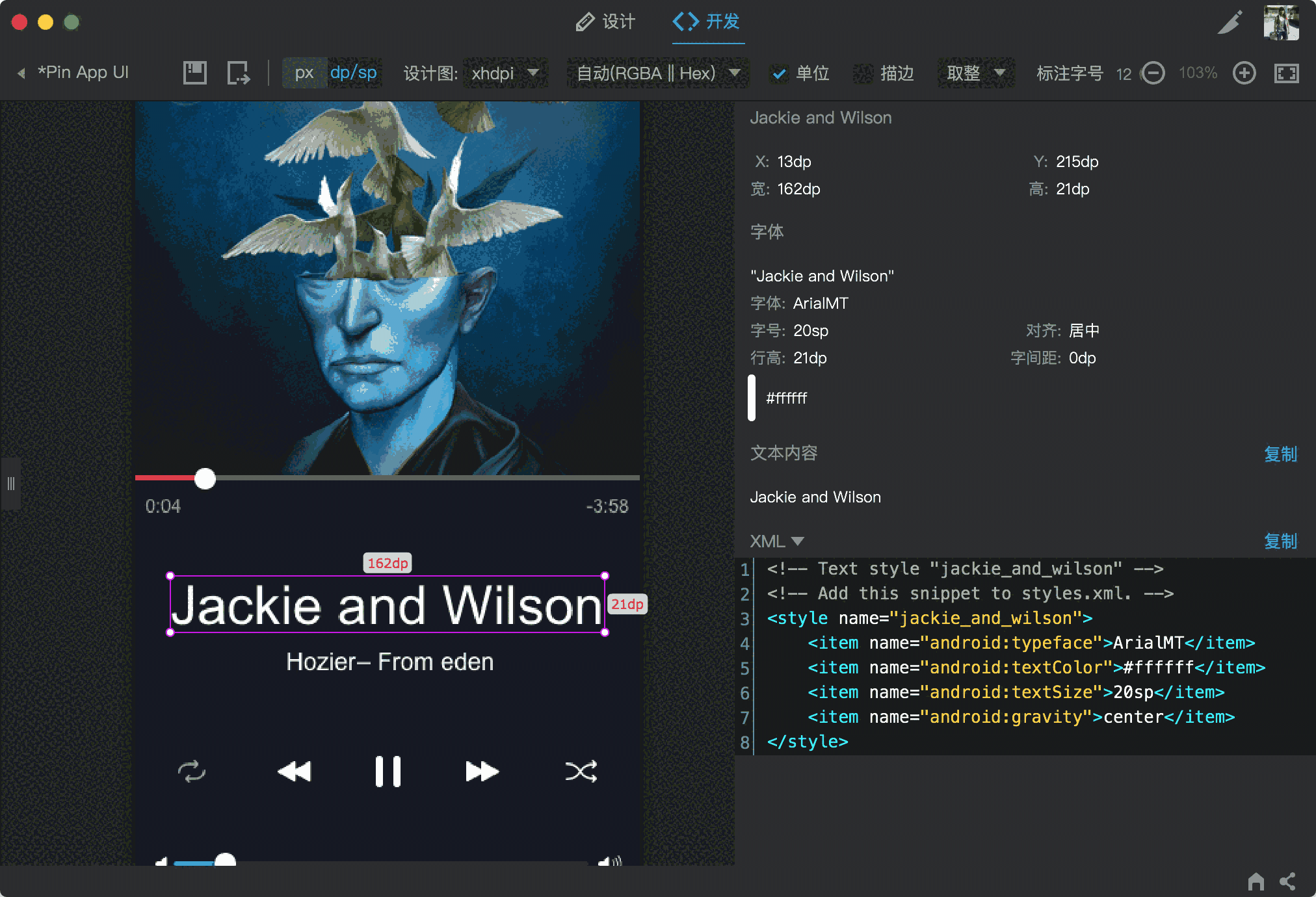Switch to the 设计 tab
Image resolution: width=1316 pixels, height=897 pixels.
click(605, 22)
